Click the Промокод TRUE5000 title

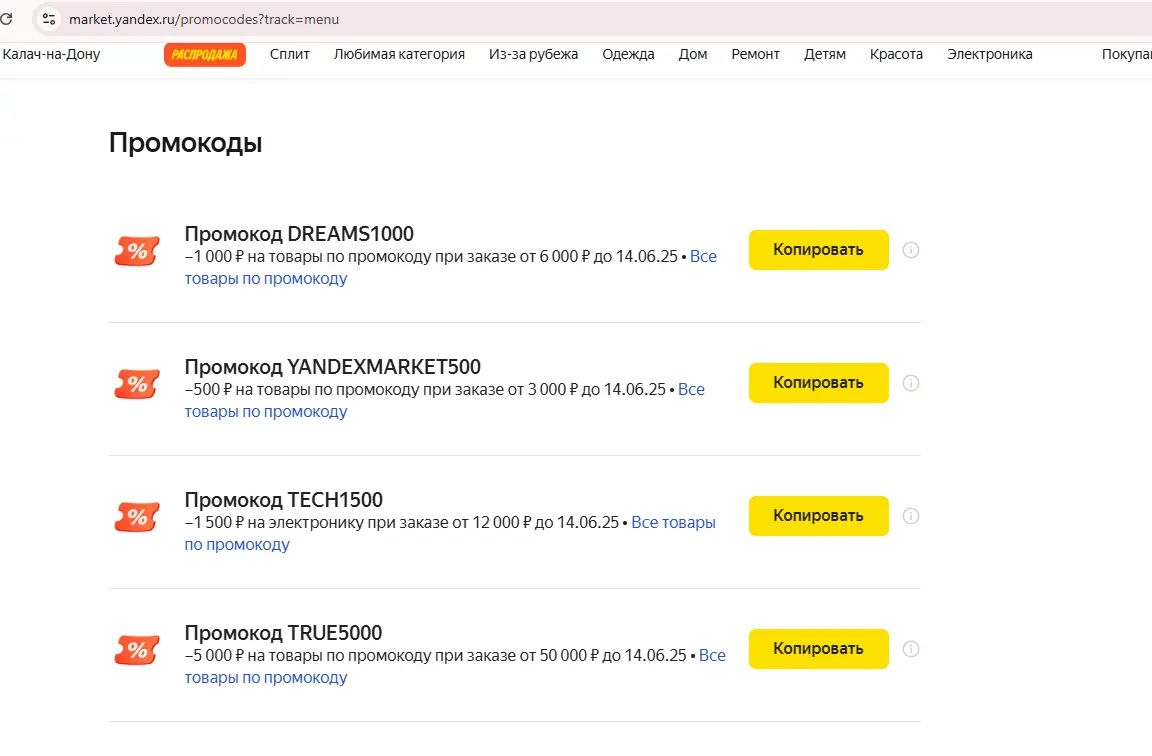tap(284, 633)
